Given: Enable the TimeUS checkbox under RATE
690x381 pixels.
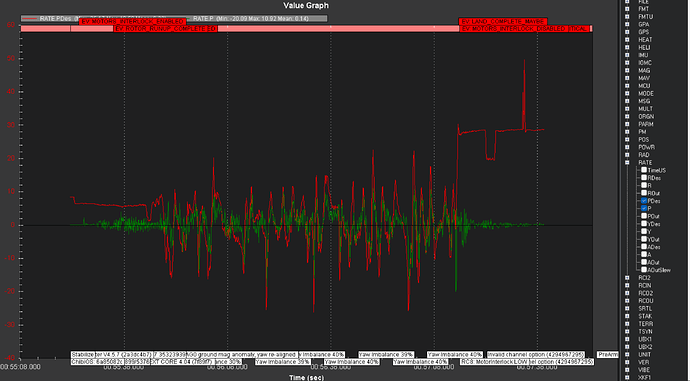Looking at the screenshot, I should pyautogui.click(x=644, y=170).
